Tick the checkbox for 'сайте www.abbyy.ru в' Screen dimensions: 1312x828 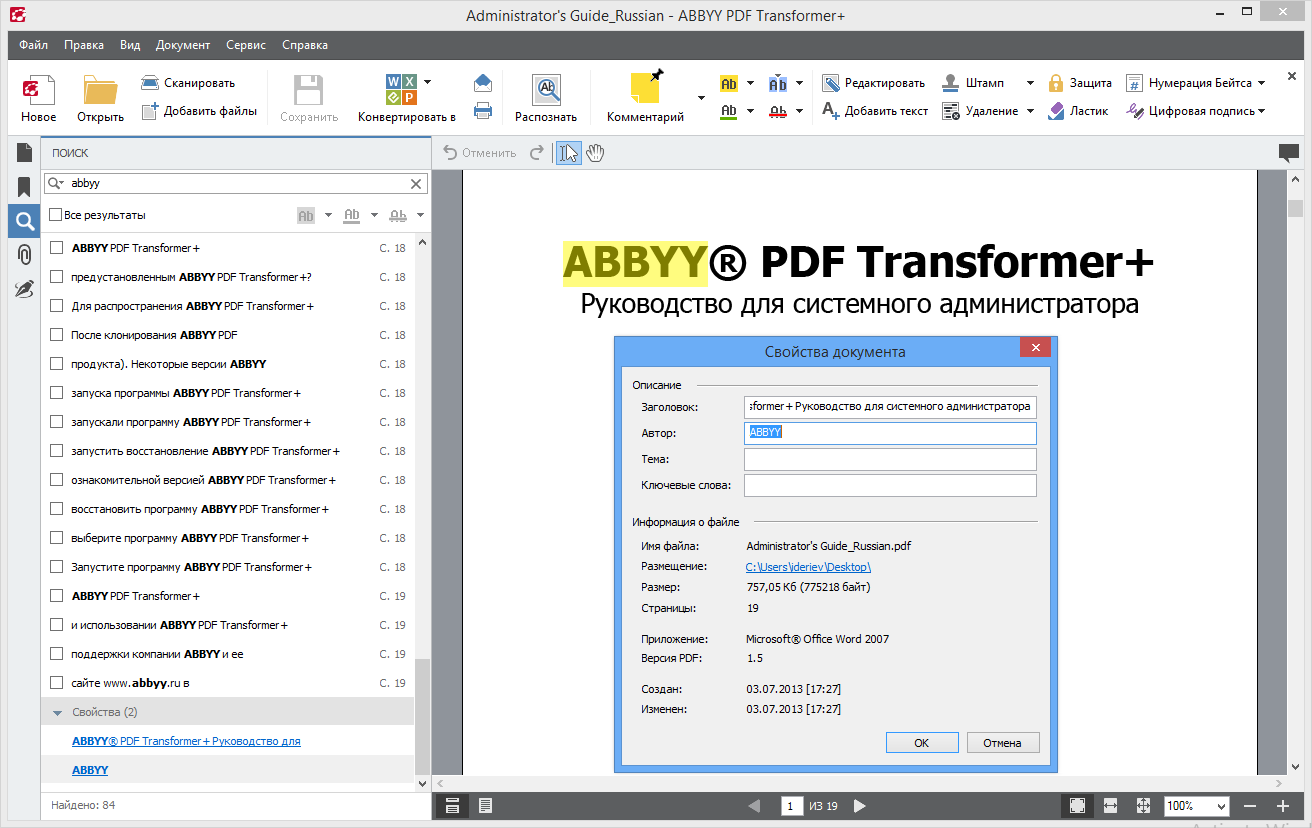tap(57, 683)
